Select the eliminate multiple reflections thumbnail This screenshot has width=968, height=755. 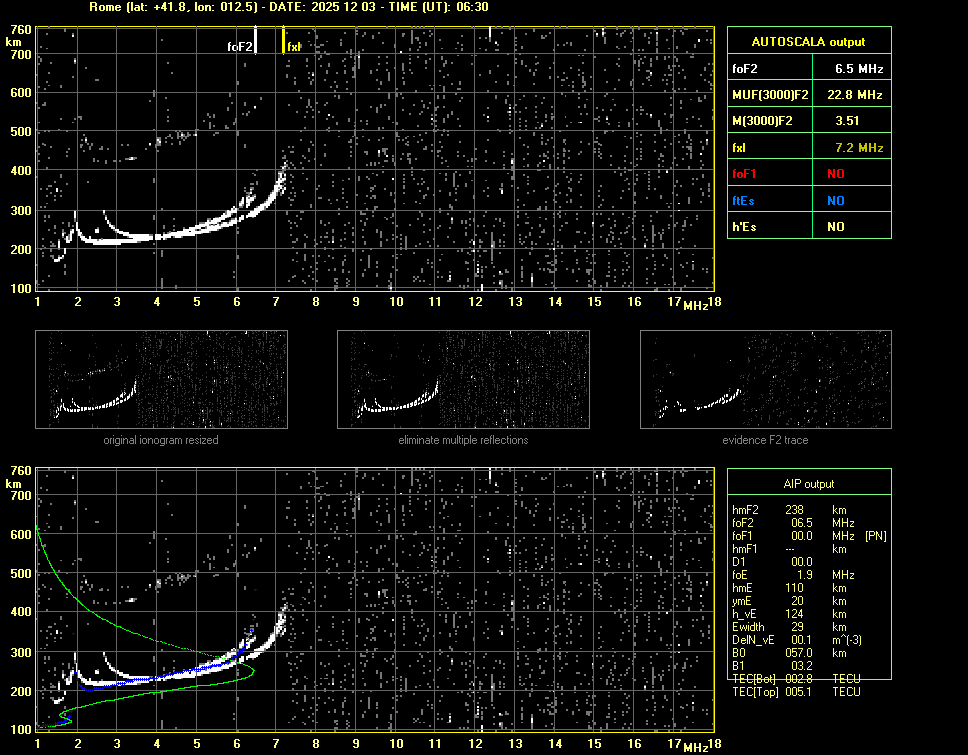coord(463,381)
